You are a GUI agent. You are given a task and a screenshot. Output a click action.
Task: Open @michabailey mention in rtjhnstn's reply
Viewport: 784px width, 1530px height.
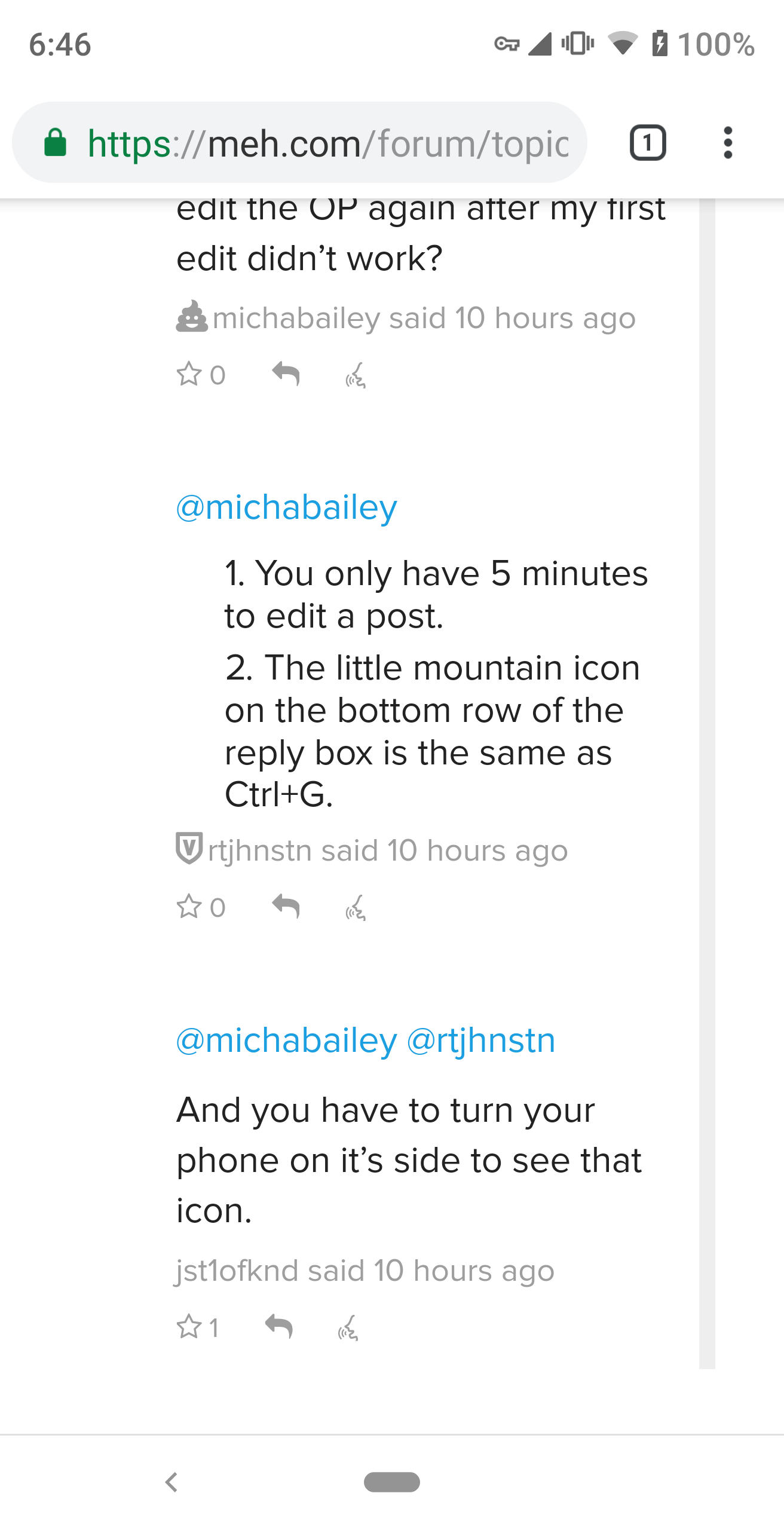coord(287,508)
